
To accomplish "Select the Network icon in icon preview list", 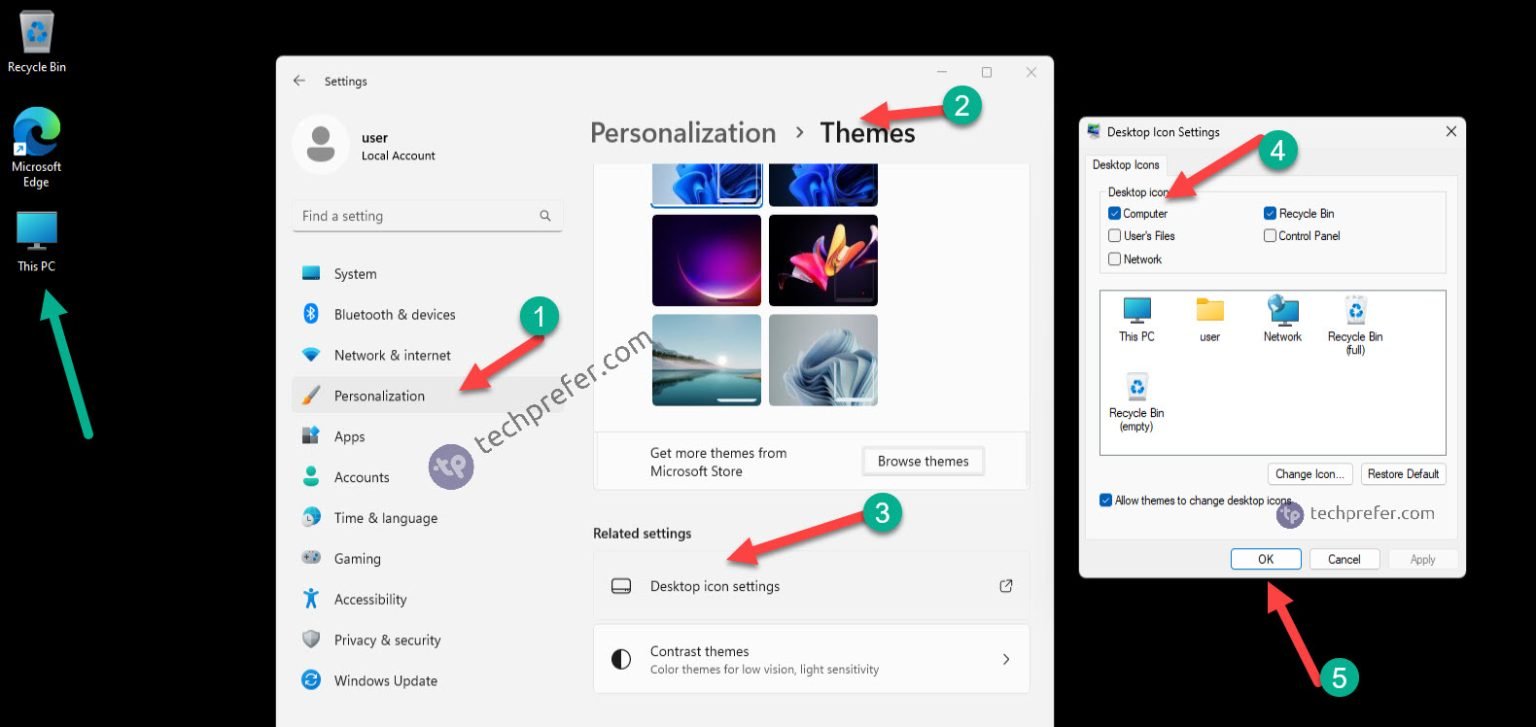I will (x=1282, y=317).
